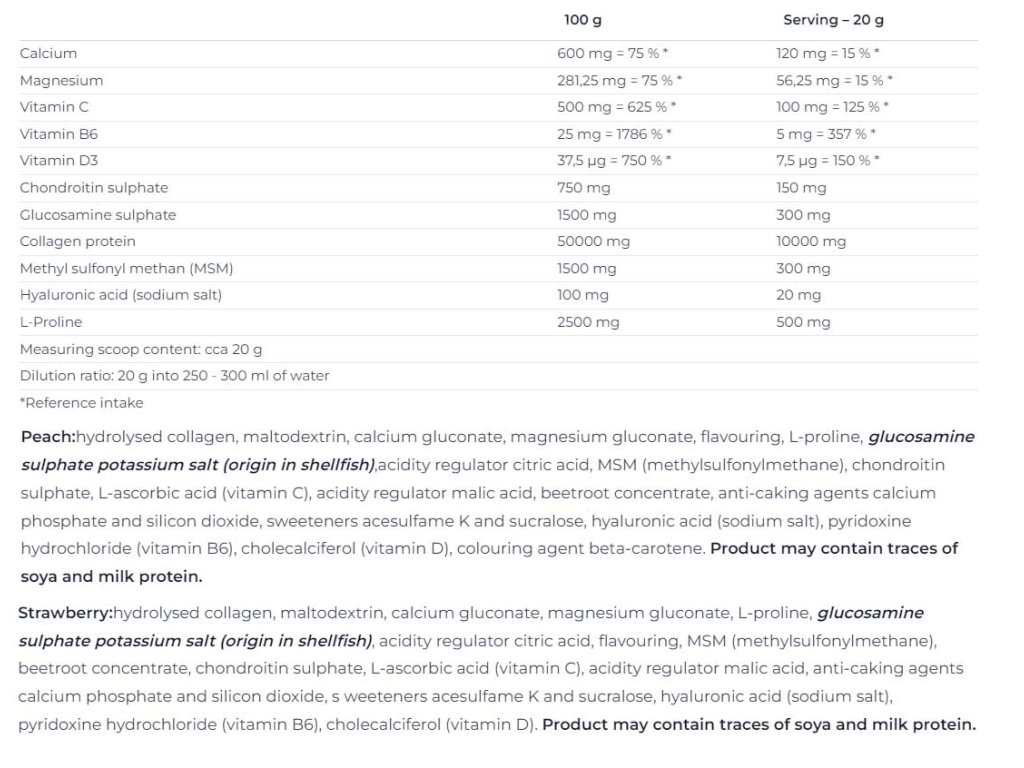Screen dimensions: 1024x768
Task: Click the "100 g" column header
Action: pyautogui.click(x=583, y=20)
